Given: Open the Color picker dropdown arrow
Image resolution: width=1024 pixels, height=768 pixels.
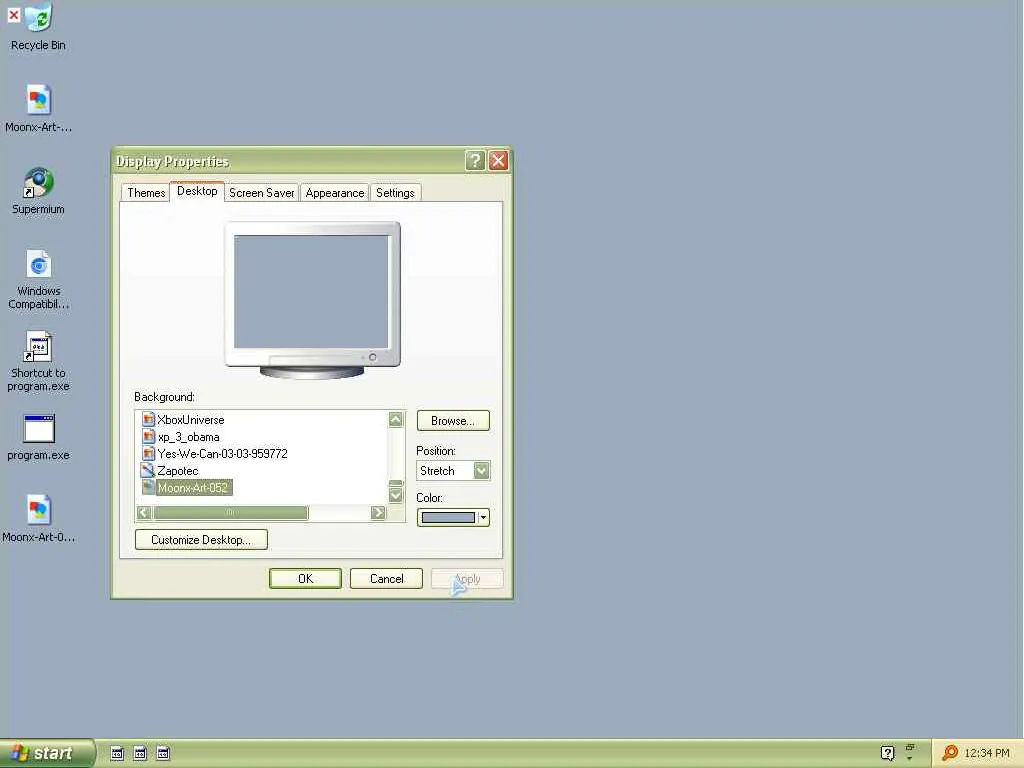Looking at the screenshot, I should (483, 517).
